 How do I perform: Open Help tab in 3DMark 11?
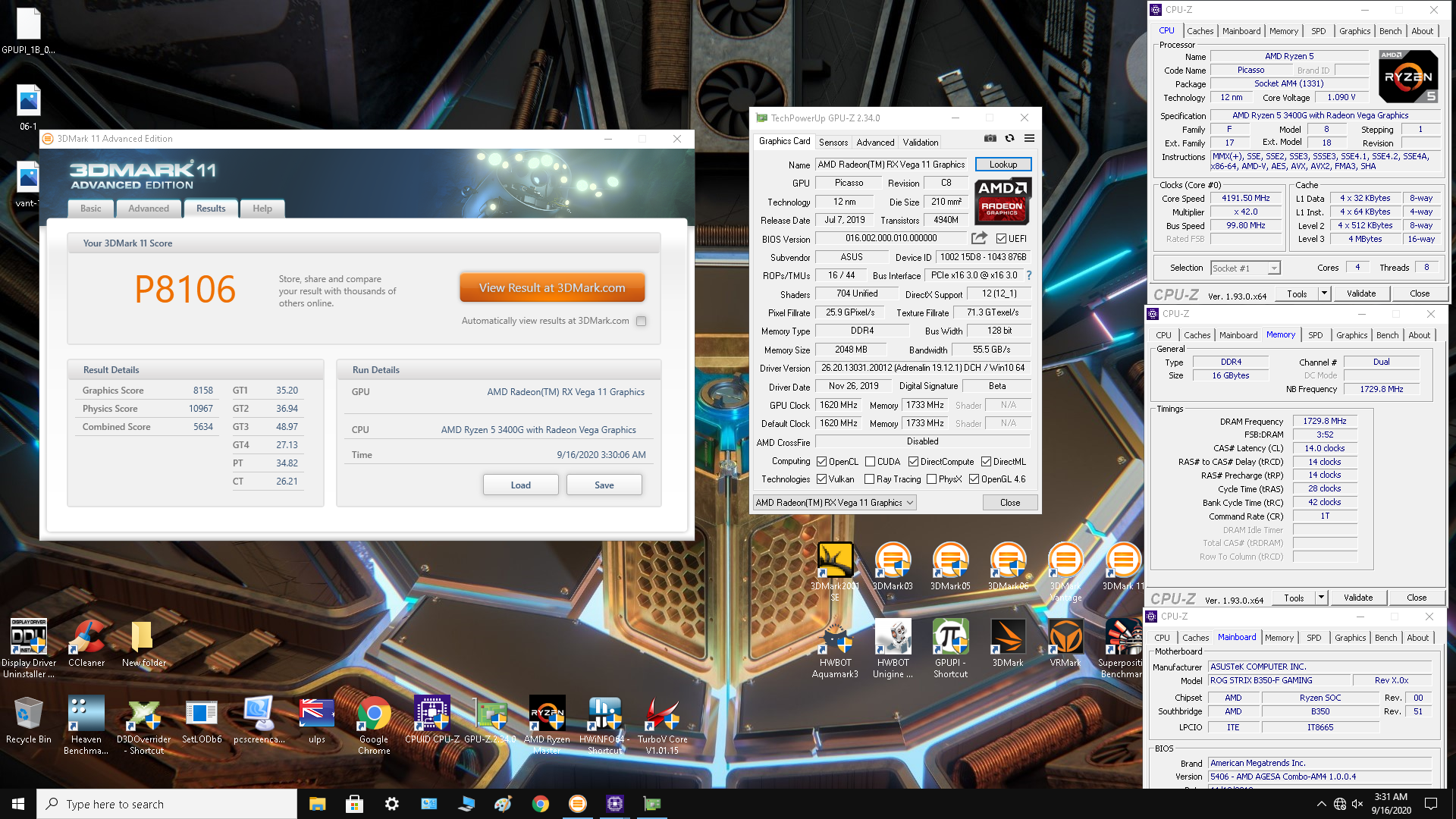point(262,209)
